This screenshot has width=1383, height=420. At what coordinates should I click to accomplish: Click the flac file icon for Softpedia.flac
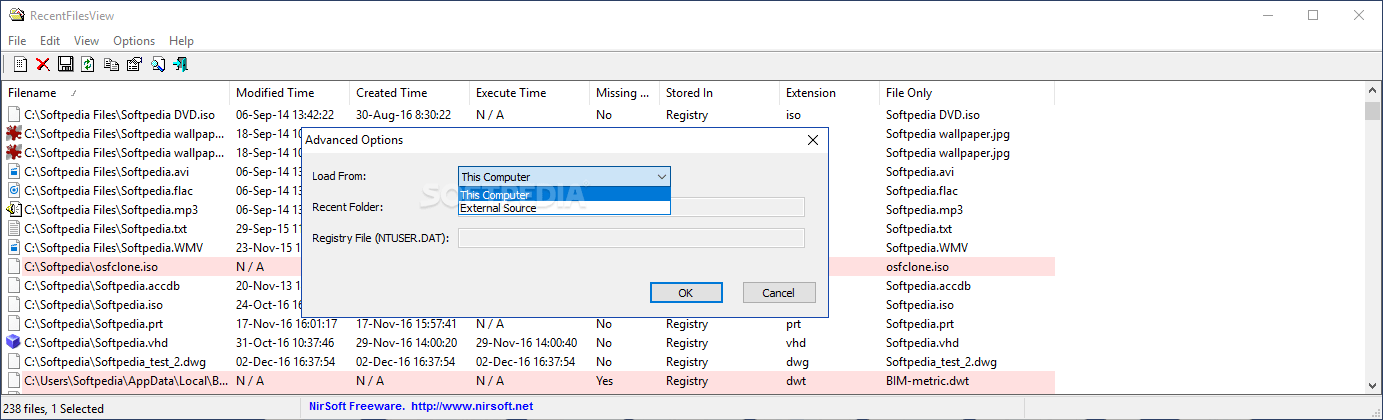coord(14,191)
